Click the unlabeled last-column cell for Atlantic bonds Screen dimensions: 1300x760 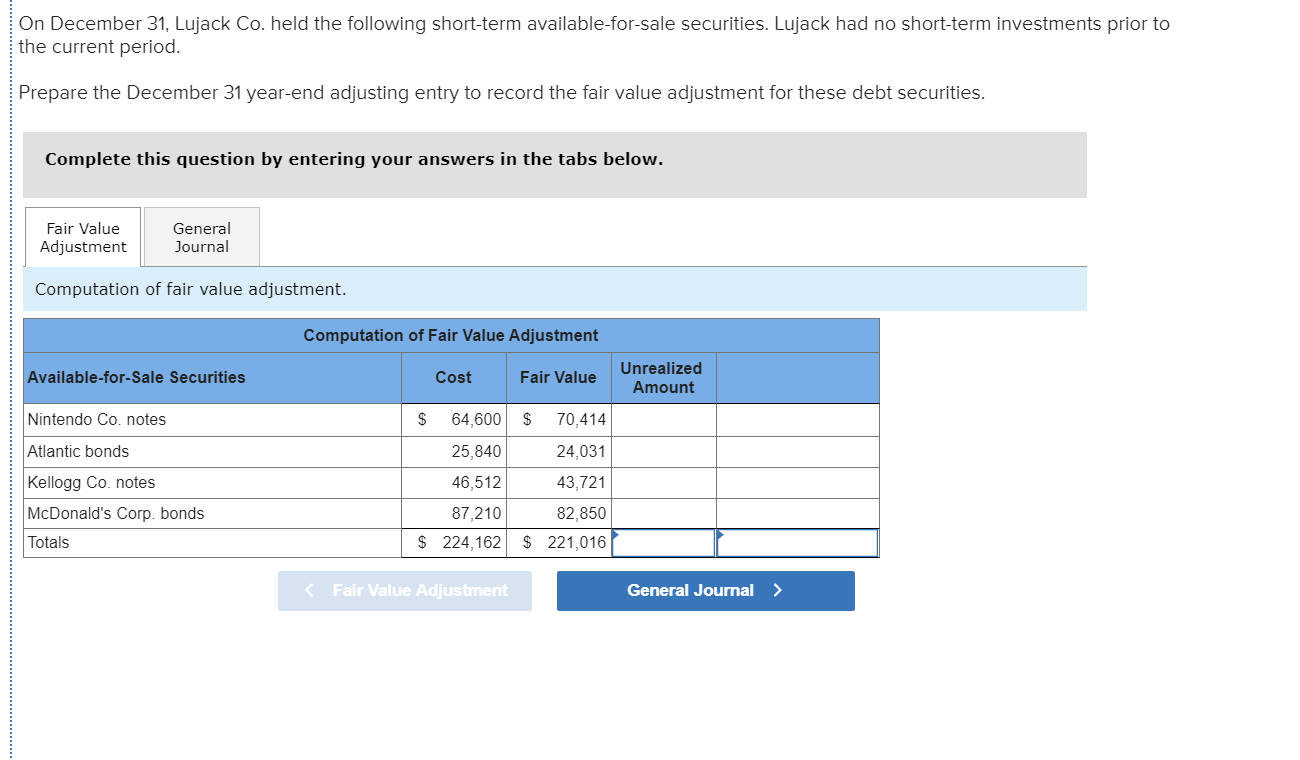[x=798, y=452]
